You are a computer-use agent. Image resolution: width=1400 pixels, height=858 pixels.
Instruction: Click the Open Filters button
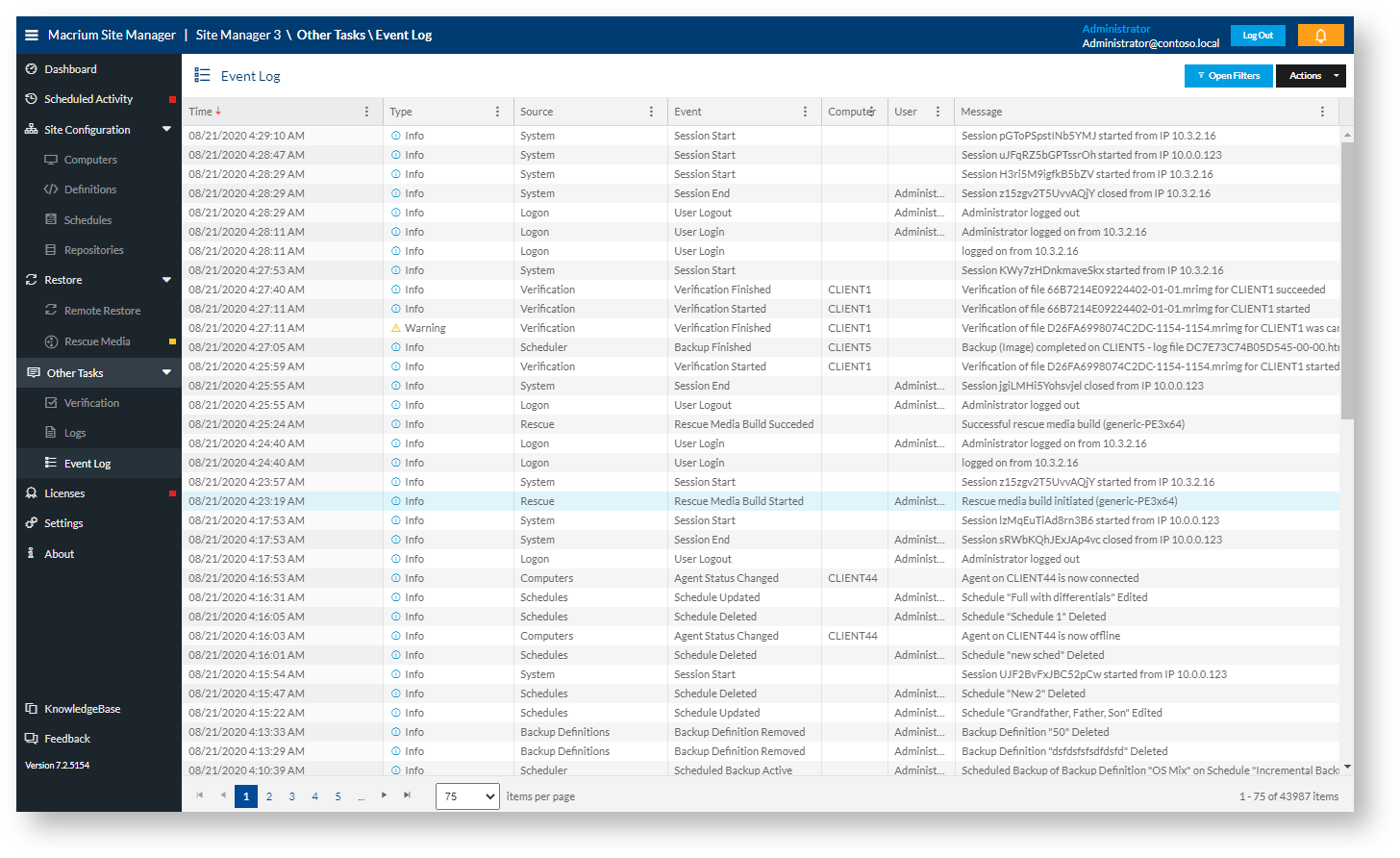(1229, 76)
